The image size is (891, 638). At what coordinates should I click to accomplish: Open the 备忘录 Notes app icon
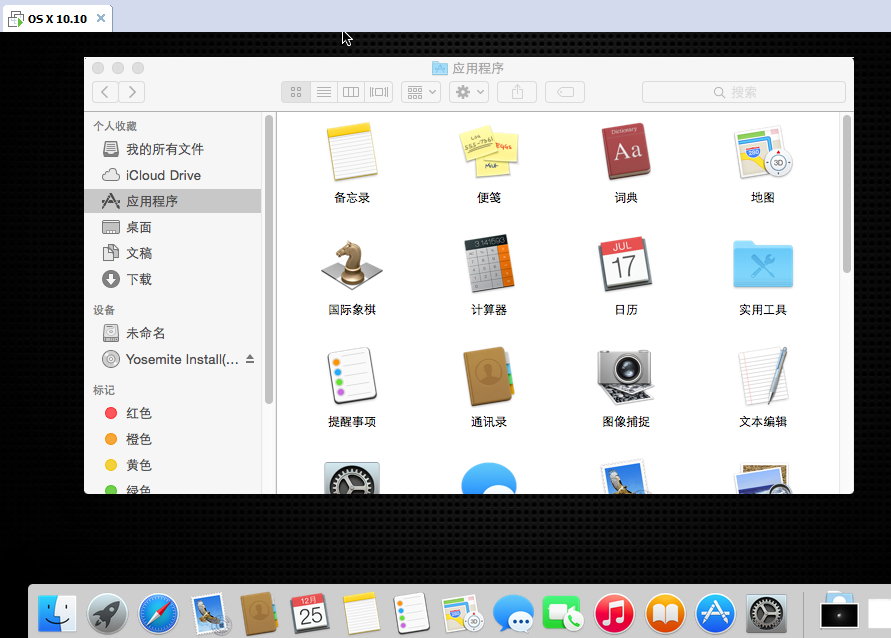click(x=352, y=152)
